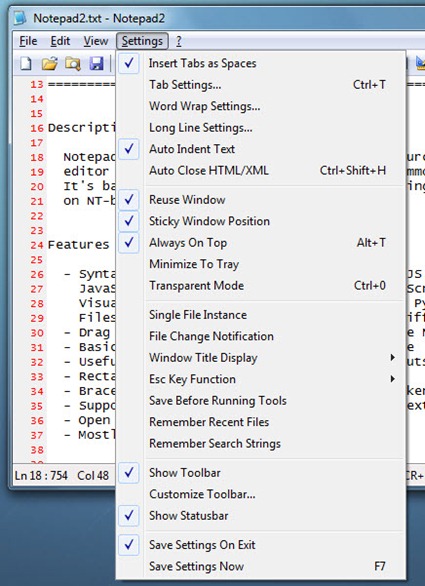Turn off Always On Top
The width and height of the screenshot is (425, 586).
click(x=261, y=243)
